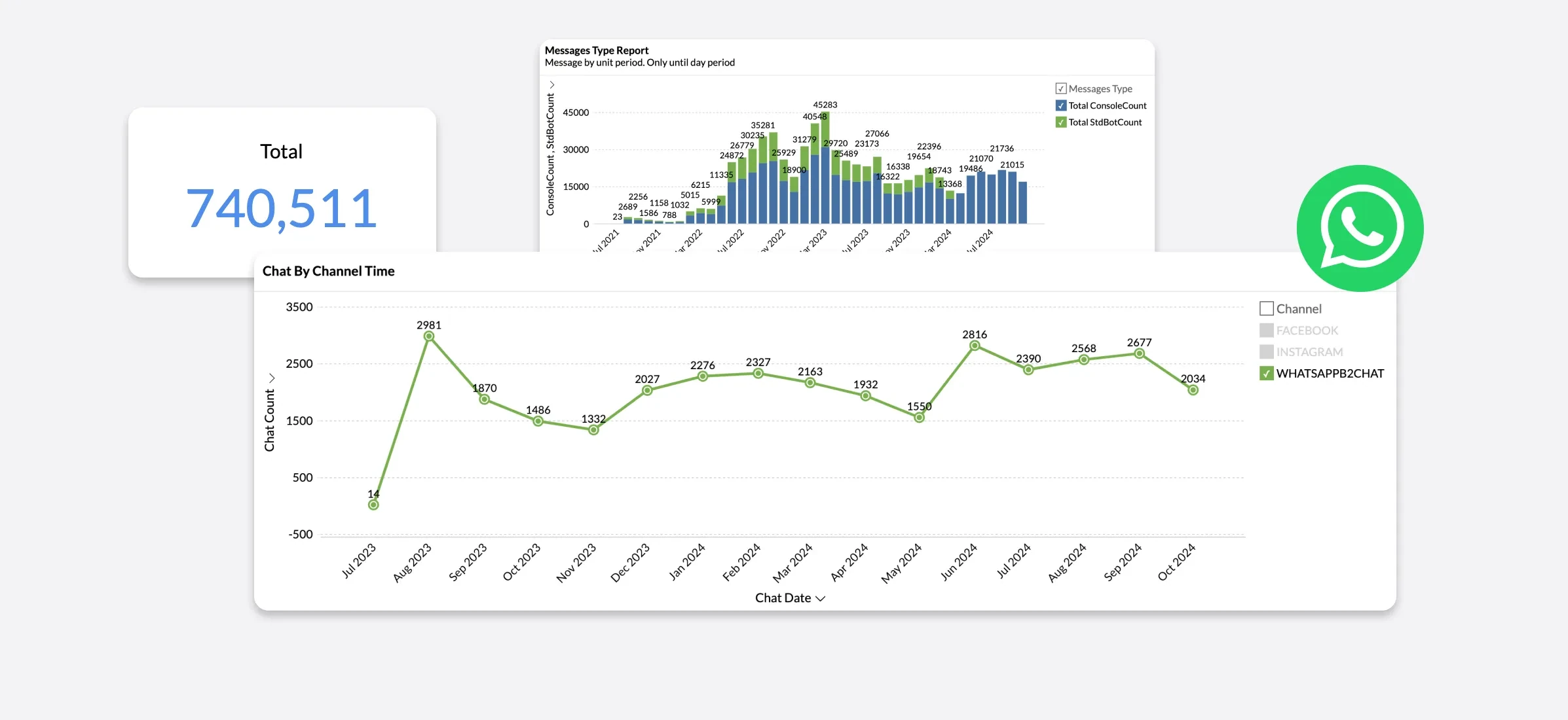
Task: Uncheck the WHATSAPPB2CHAT channel checkbox
Action: [1267, 373]
